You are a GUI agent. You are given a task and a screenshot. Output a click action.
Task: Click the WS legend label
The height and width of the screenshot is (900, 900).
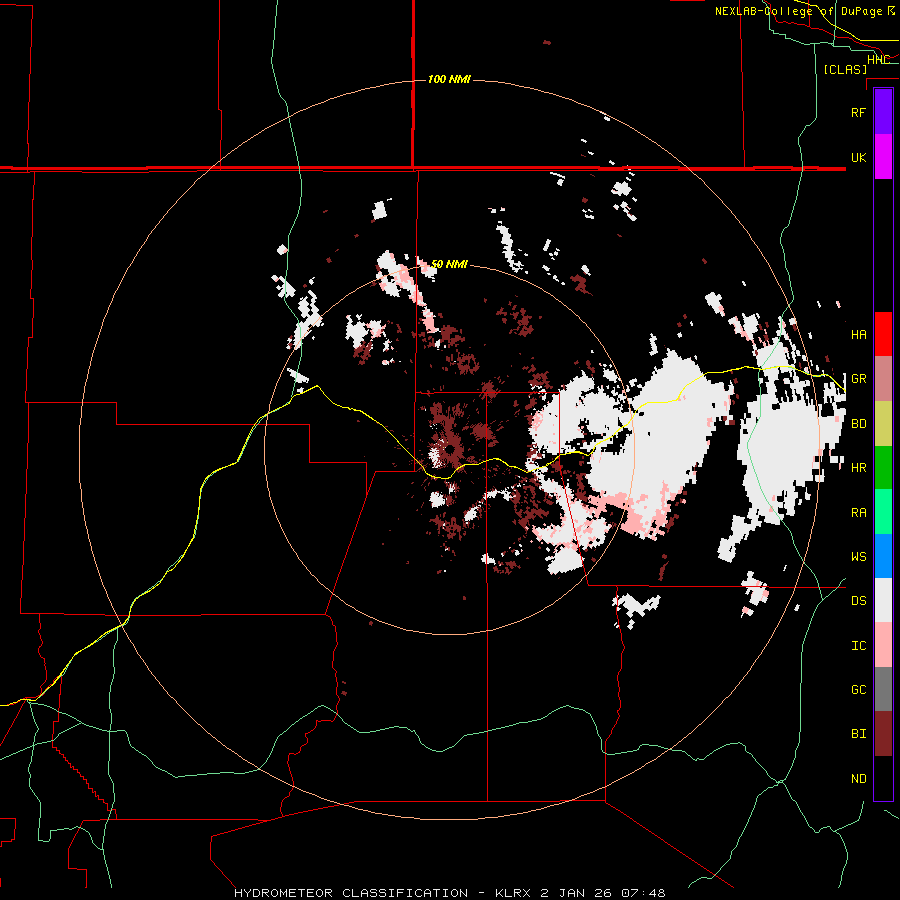[x=858, y=557]
